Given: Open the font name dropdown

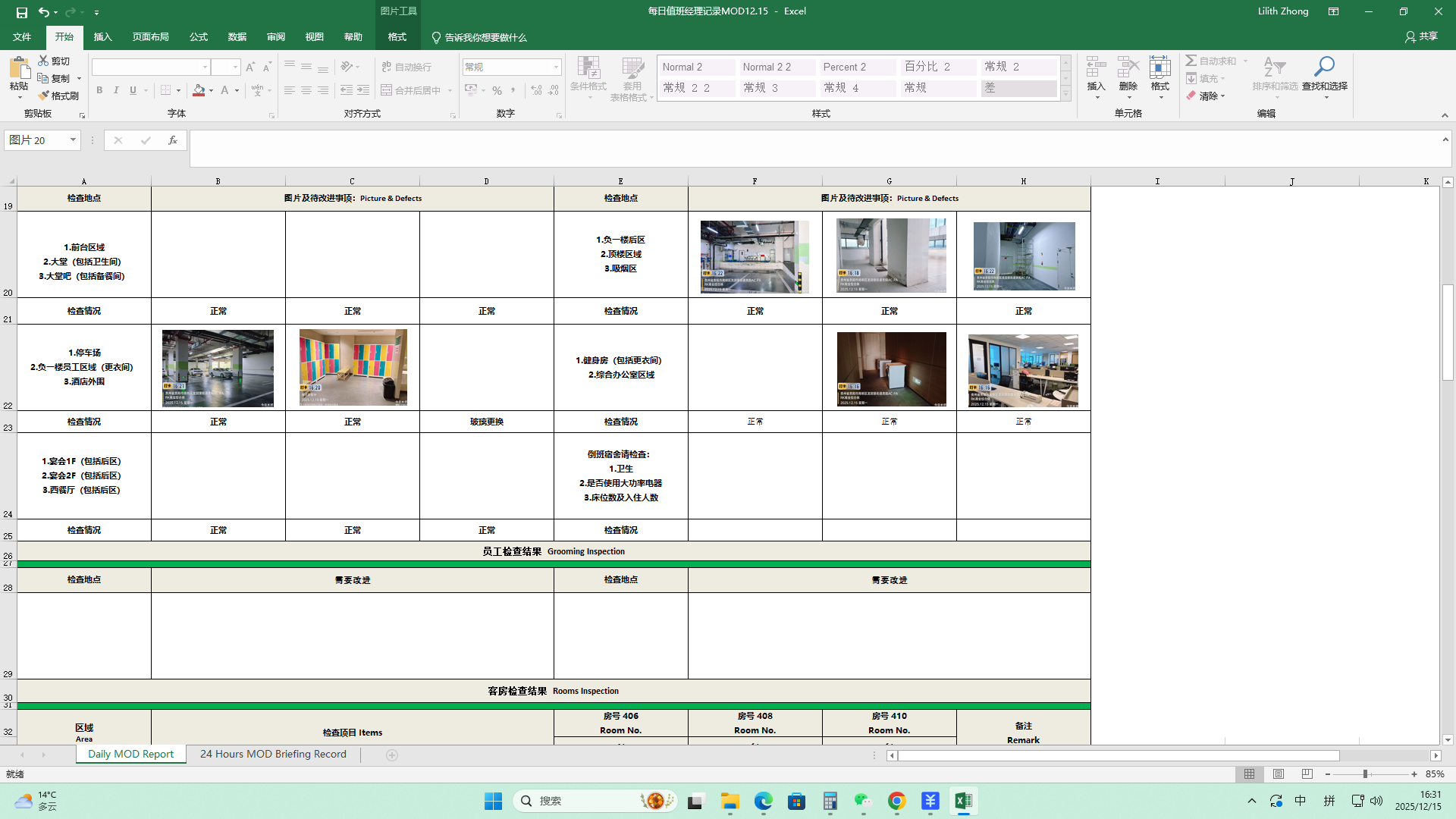Looking at the screenshot, I should pos(205,67).
